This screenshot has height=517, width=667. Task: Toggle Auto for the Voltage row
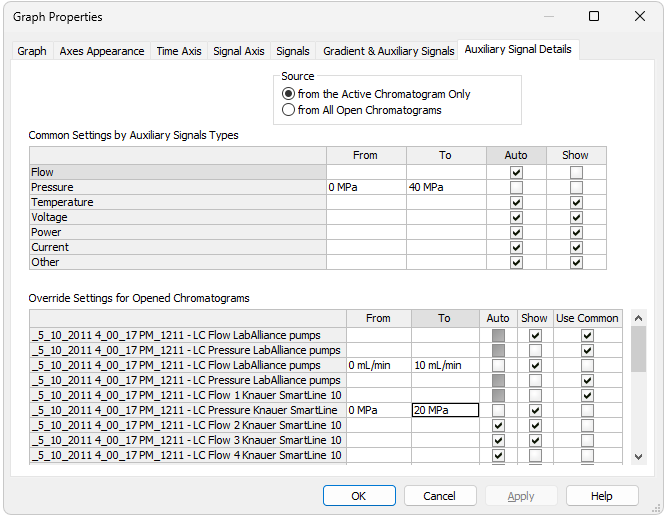coord(516,217)
